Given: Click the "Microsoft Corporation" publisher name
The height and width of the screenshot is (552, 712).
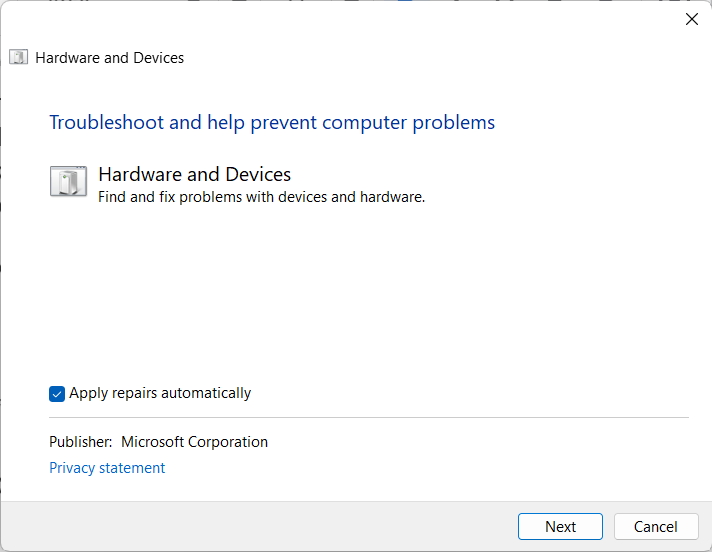Looking at the screenshot, I should coord(194,442).
